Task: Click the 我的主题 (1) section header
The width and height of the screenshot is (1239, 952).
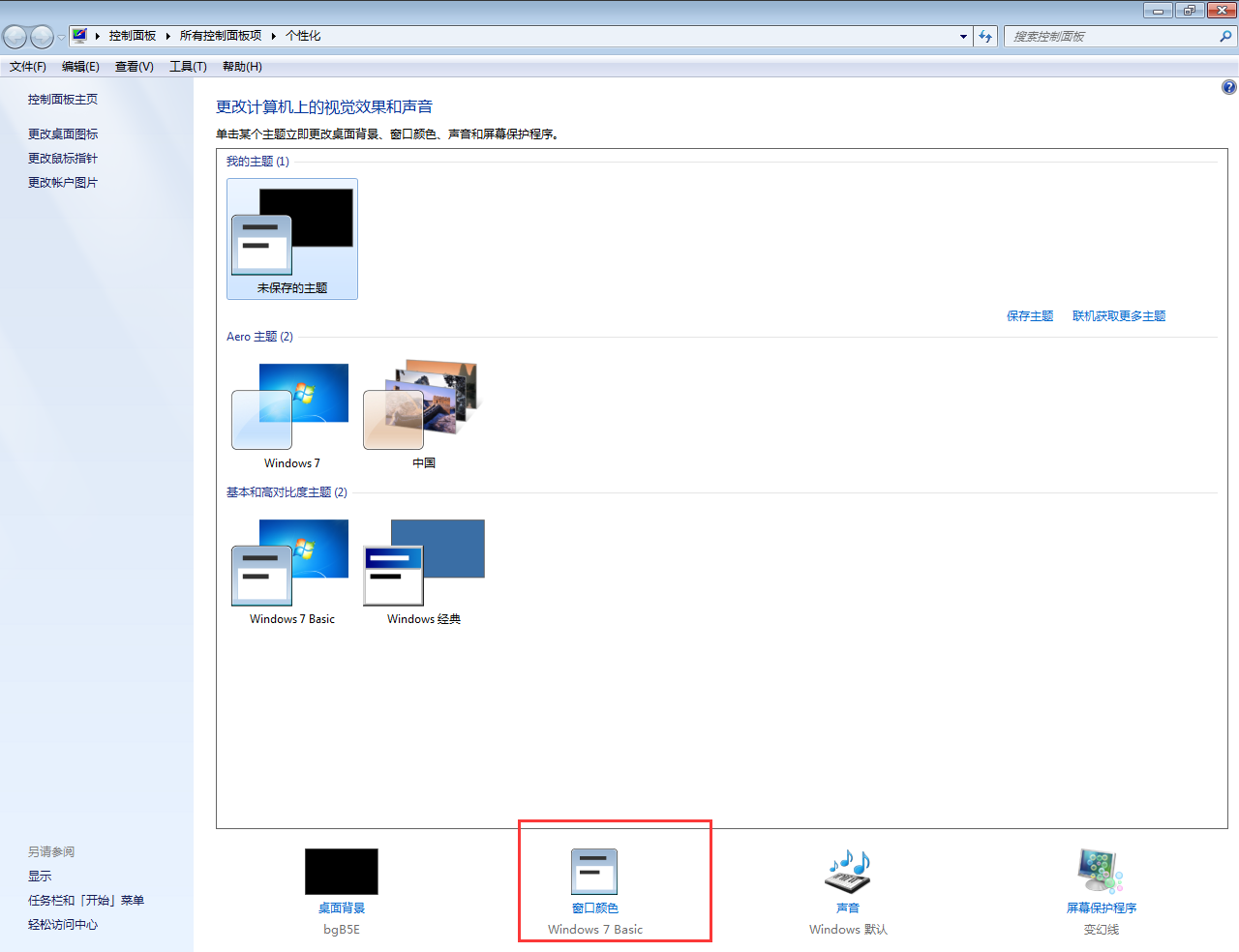Action: click(257, 162)
